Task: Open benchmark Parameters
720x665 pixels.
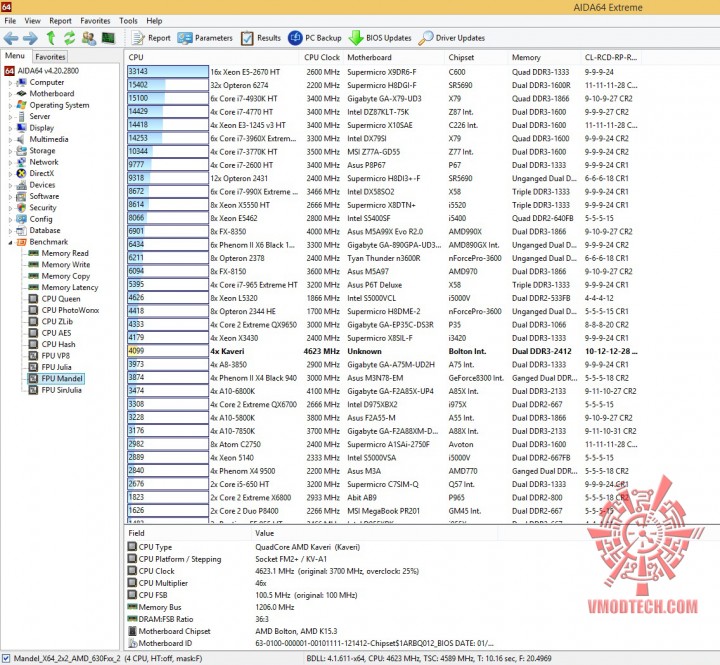Action: [205, 38]
